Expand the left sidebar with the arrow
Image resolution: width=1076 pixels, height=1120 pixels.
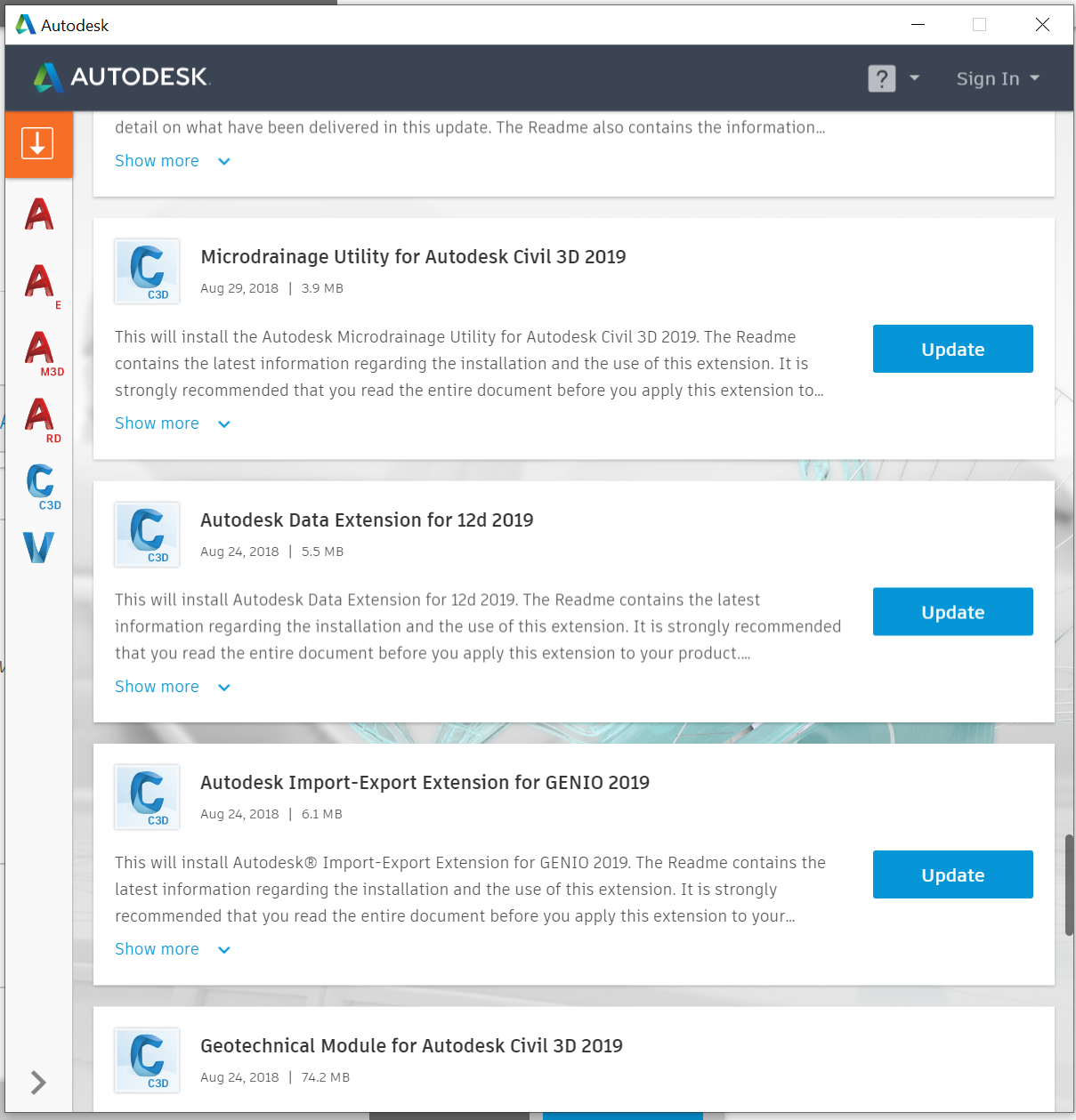click(x=38, y=1083)
